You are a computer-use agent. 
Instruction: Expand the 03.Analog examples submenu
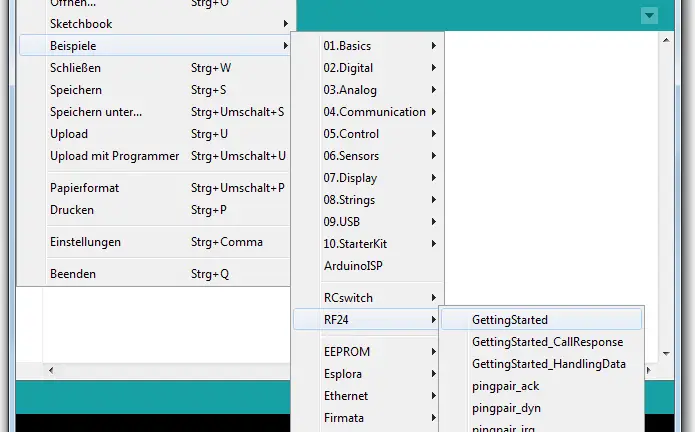coord(368,90)
